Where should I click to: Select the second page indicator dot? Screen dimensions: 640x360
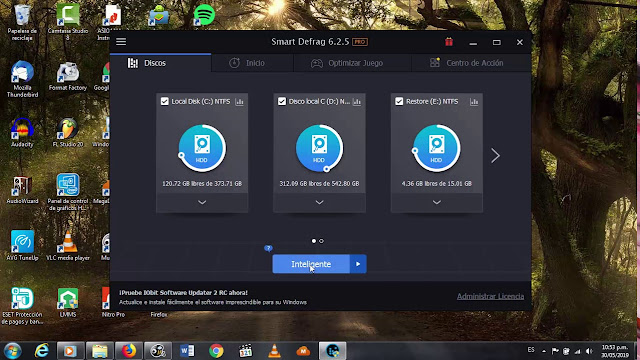coord(321,241)
